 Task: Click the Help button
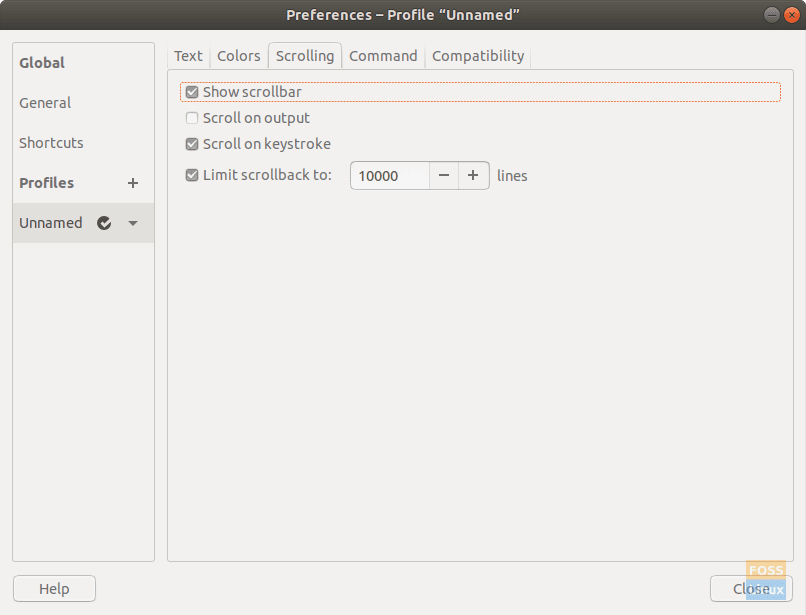click(54, 589)
